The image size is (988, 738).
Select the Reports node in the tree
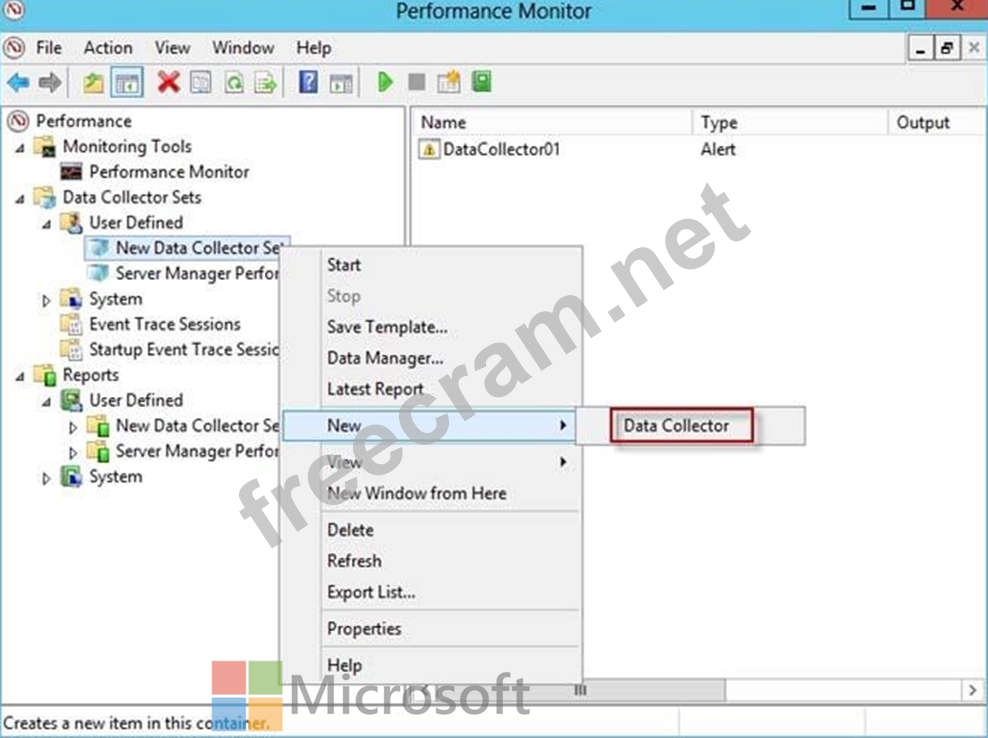tap(91, 375)
